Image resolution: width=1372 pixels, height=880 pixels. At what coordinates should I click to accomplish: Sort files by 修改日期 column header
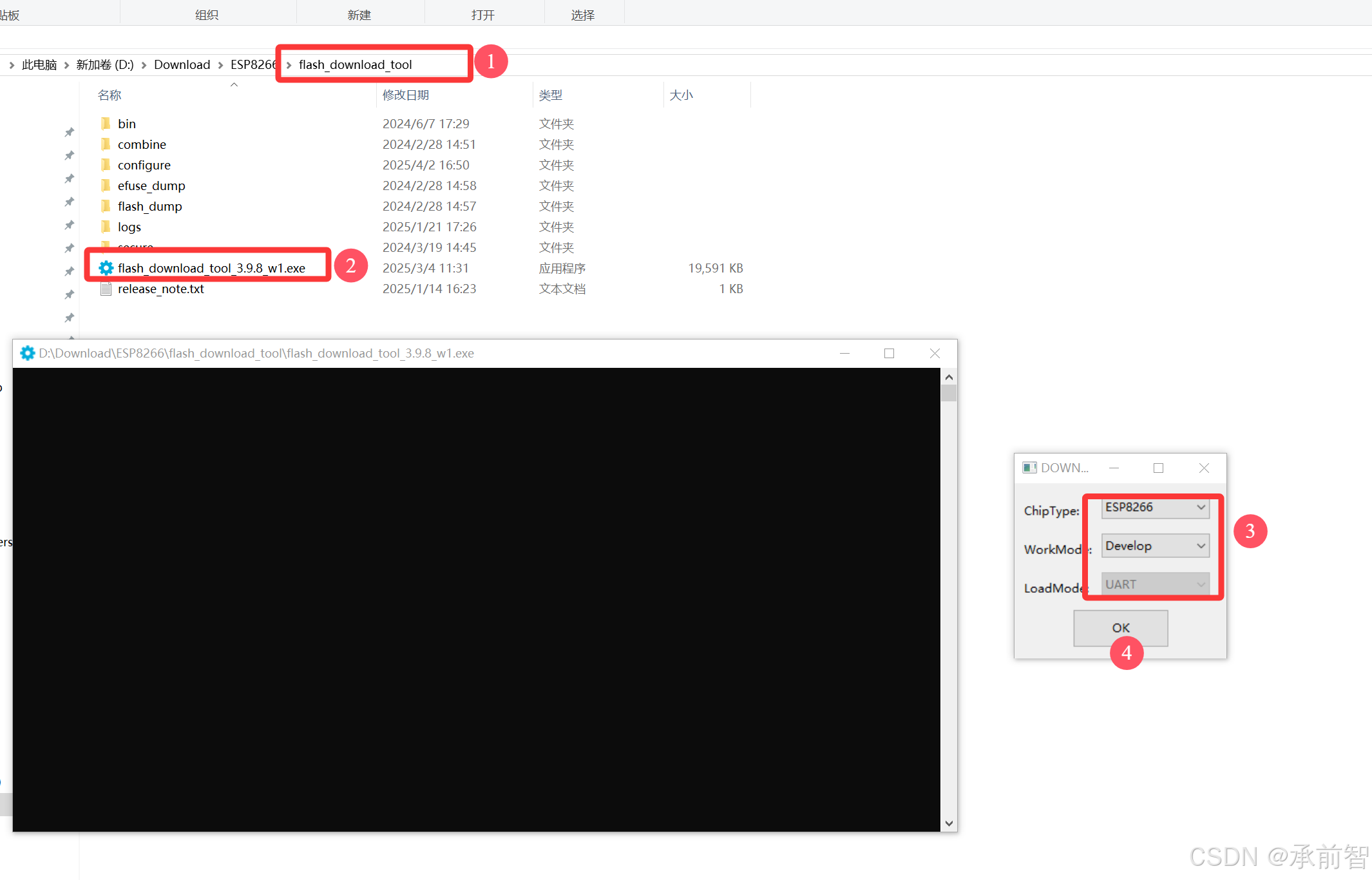point(405,95)
